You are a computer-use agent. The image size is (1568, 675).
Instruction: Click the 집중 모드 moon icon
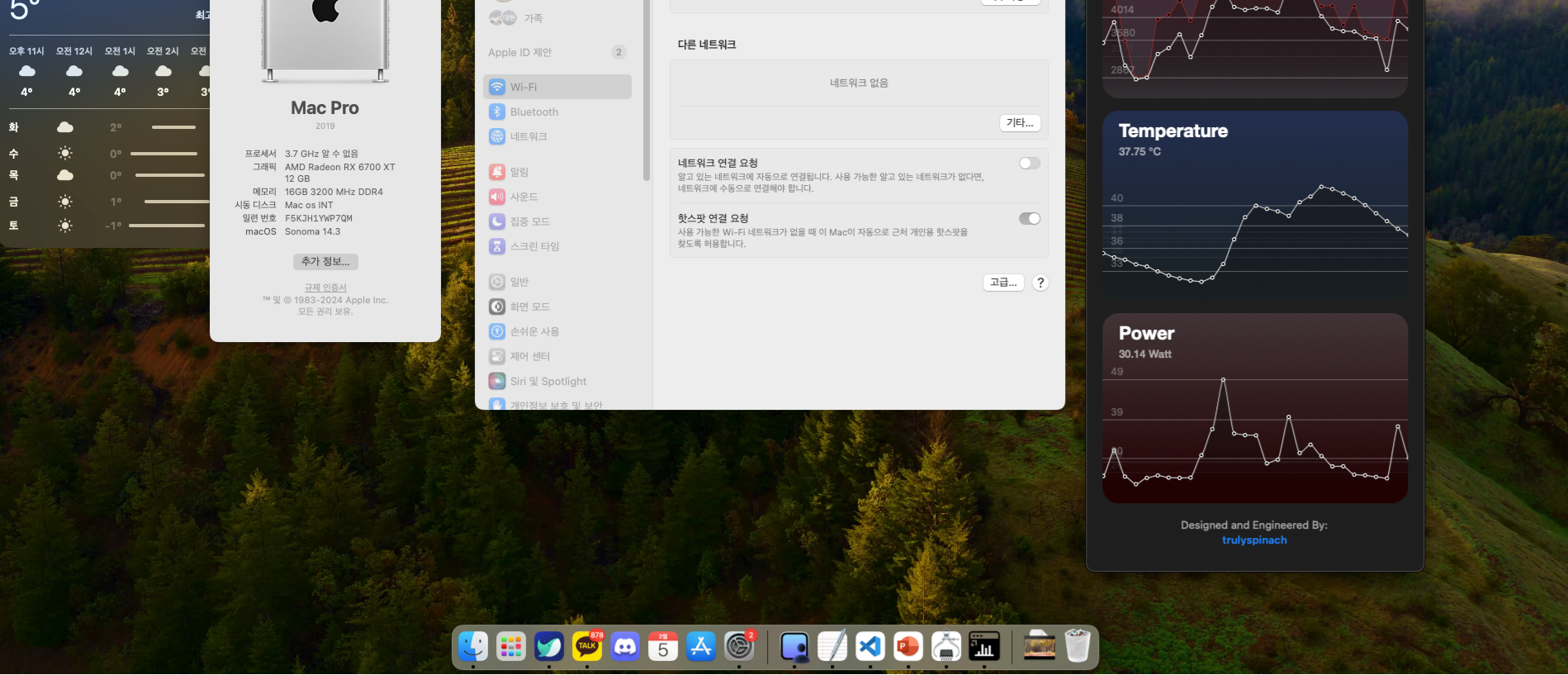point(497,221)
